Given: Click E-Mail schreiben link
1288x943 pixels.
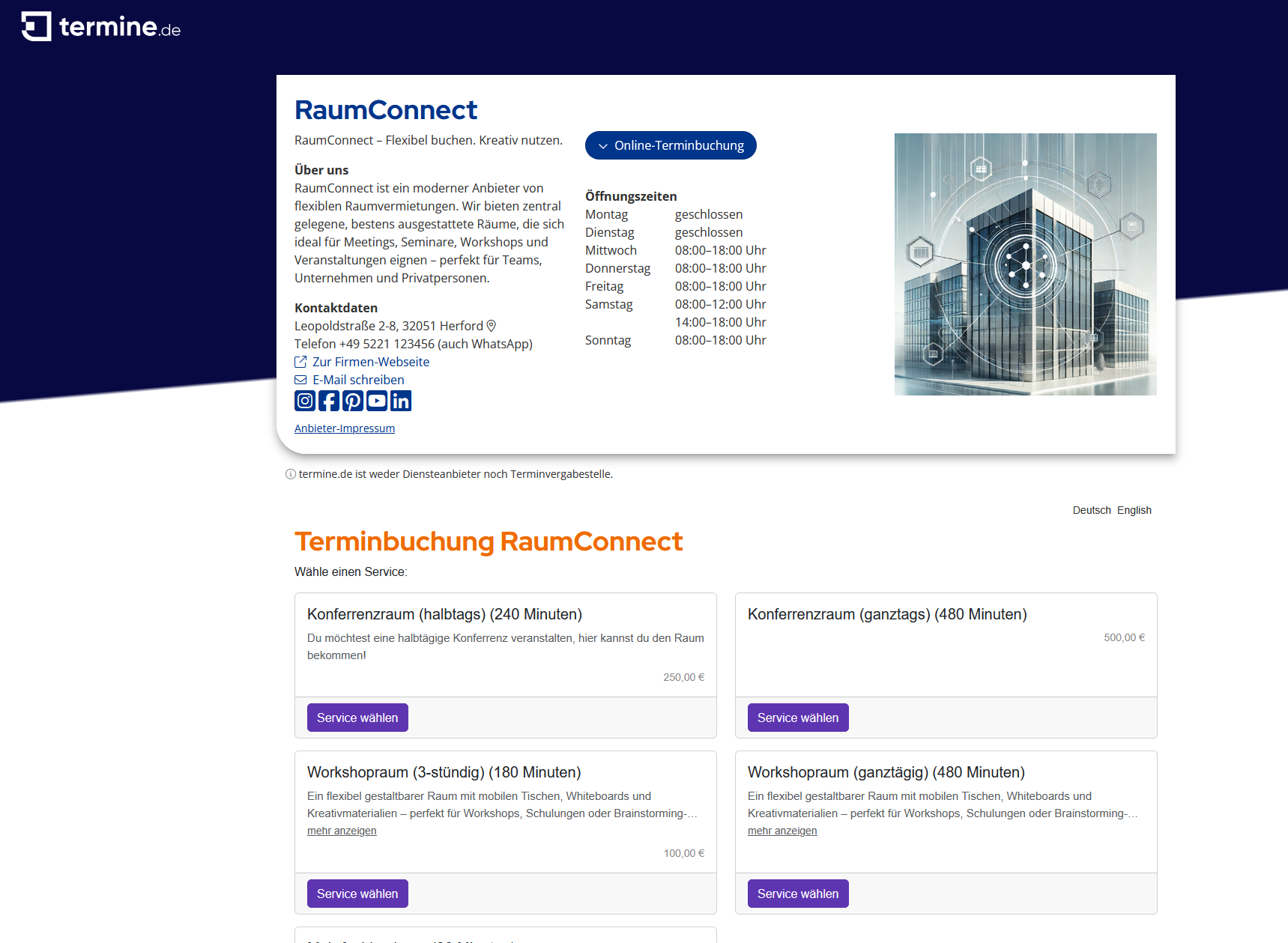Looking at the screenshot, I should click(350, 380).
